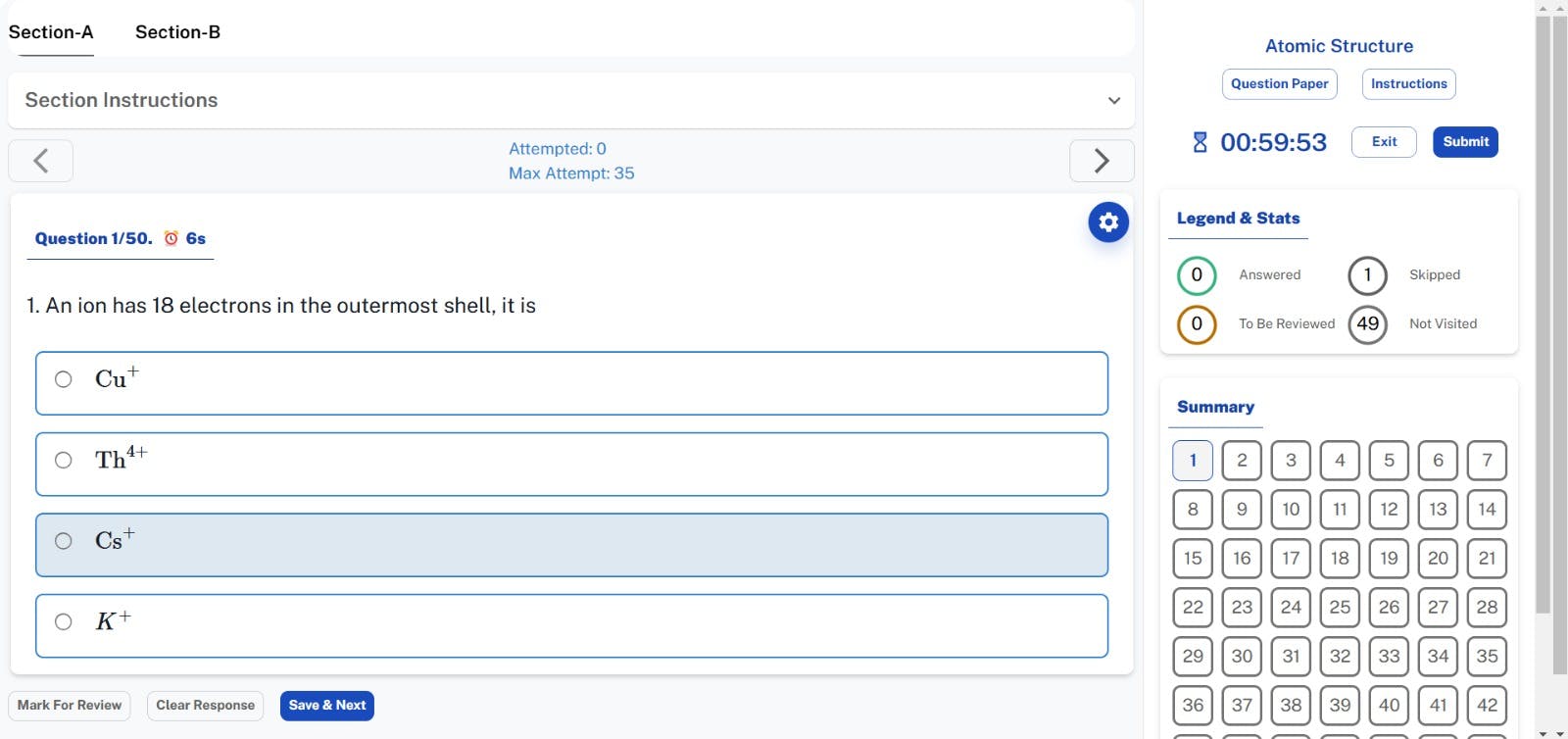Go to next question using right arrow
1568x739 pixels.
[x=1102, y=161]
